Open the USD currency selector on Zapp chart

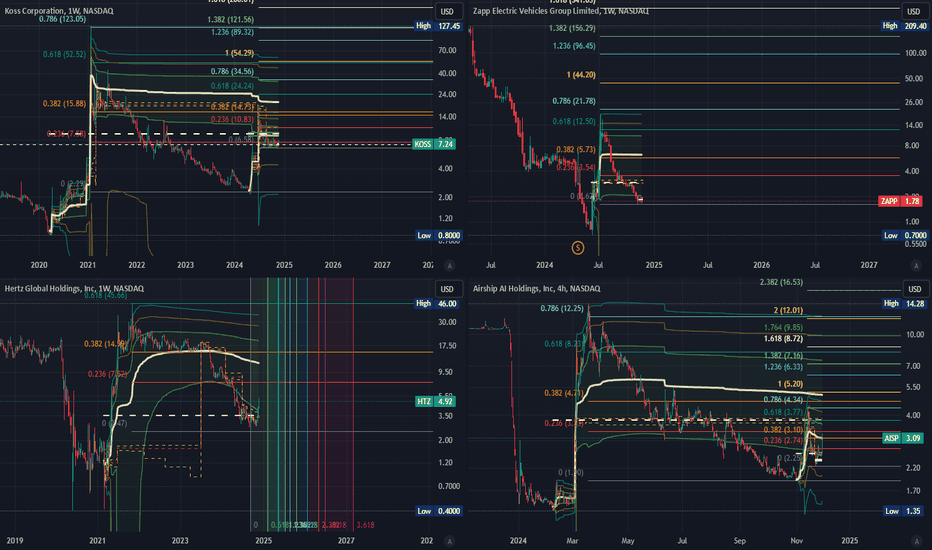tap(914, 11)
